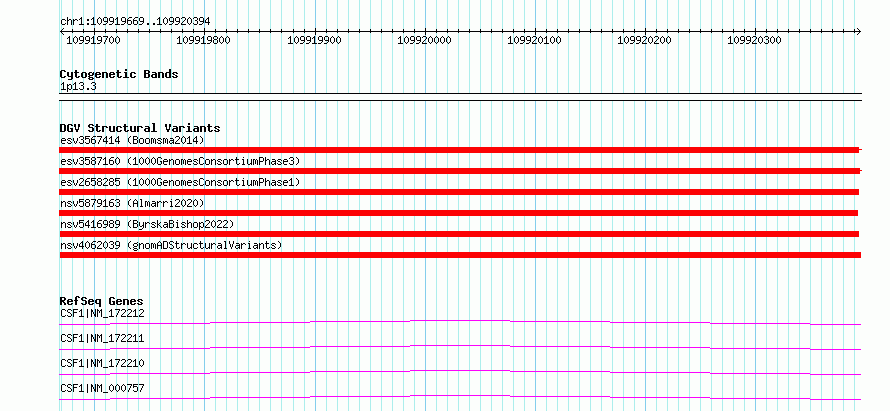Click the red bar under nsv5879163

point(459,213)
